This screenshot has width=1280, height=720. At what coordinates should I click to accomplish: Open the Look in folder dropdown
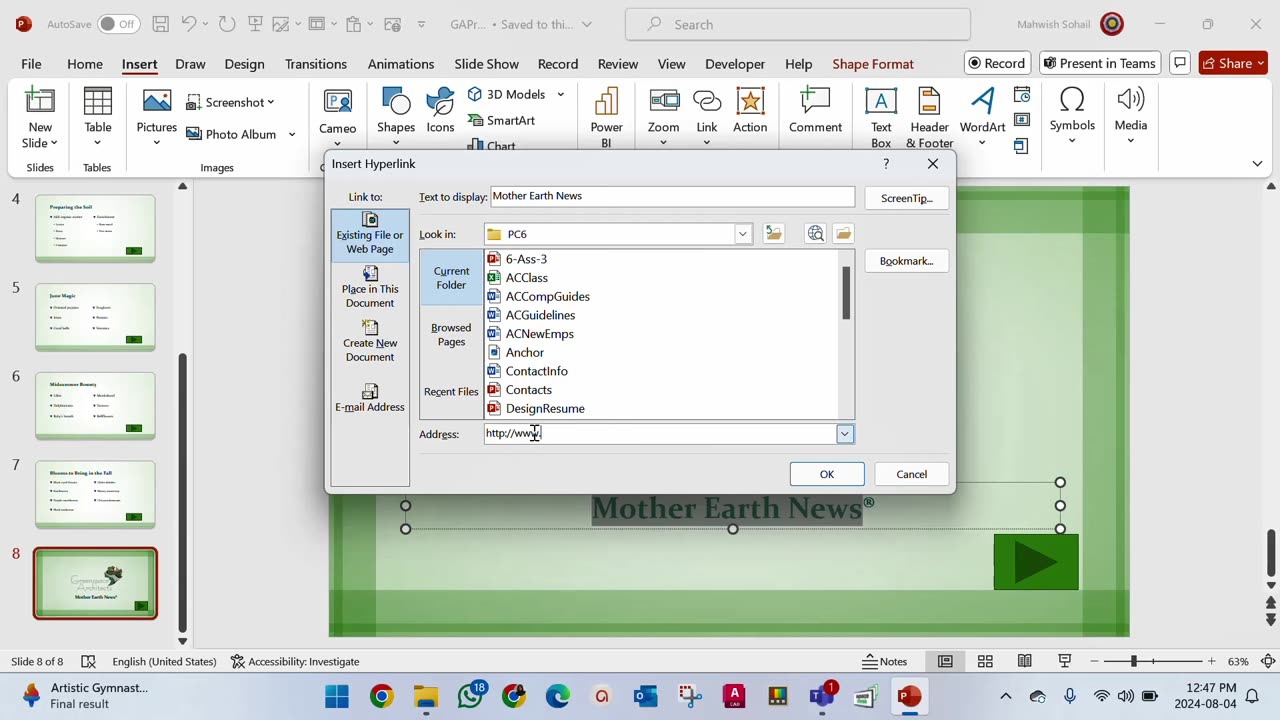743,234
